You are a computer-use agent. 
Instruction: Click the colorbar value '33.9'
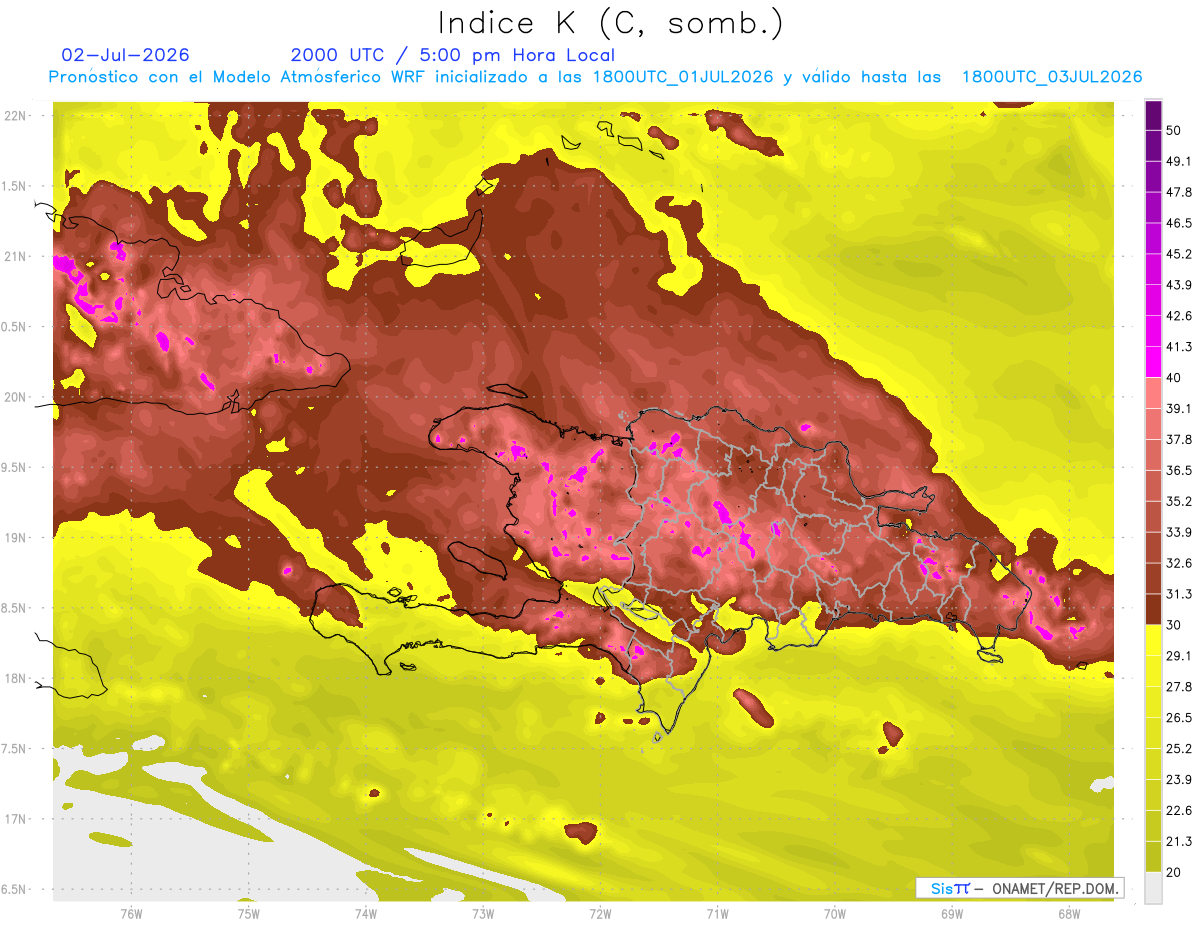pos(1178,532)
